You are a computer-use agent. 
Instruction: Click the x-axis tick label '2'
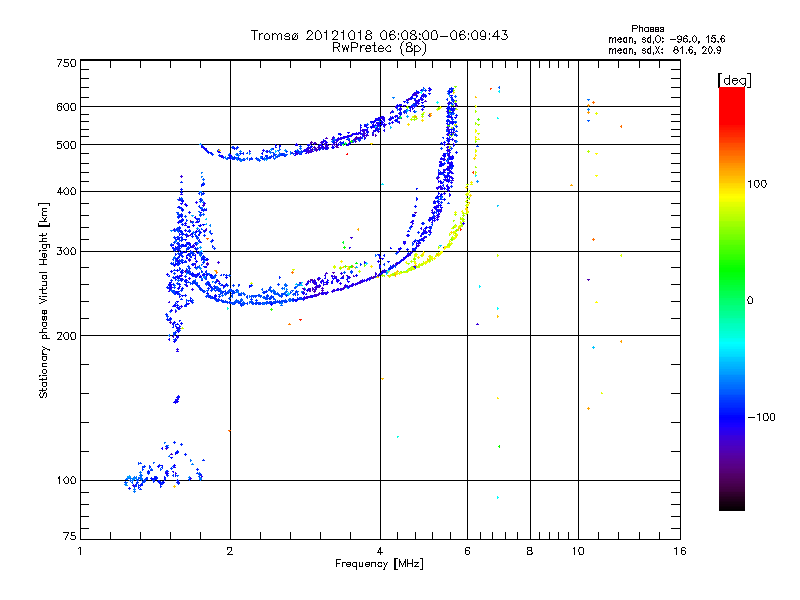point(230,551)
